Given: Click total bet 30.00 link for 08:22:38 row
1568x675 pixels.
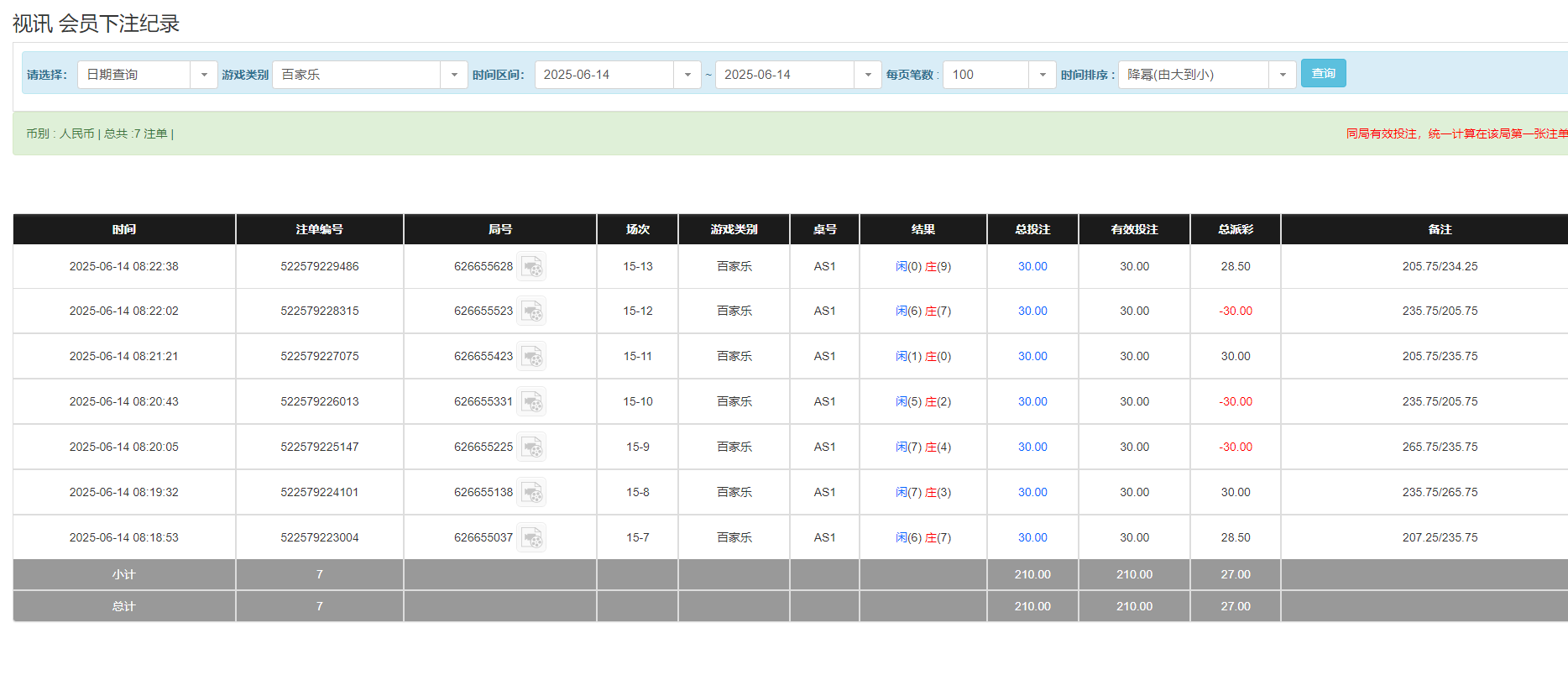Looking at the screenshot, I should click(1032, 267).
